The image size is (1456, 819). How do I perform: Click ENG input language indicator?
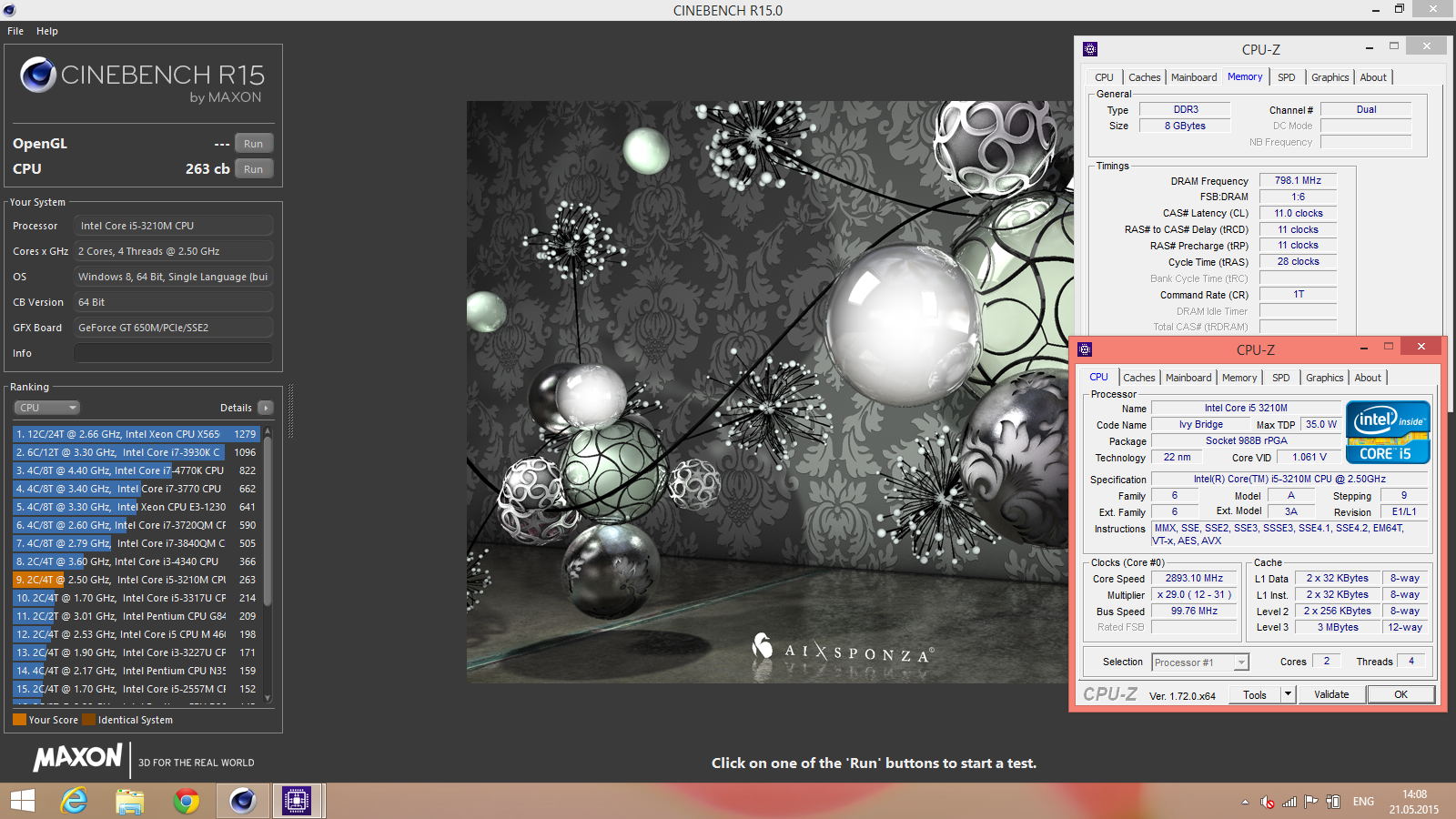[x=1363, y=802]
